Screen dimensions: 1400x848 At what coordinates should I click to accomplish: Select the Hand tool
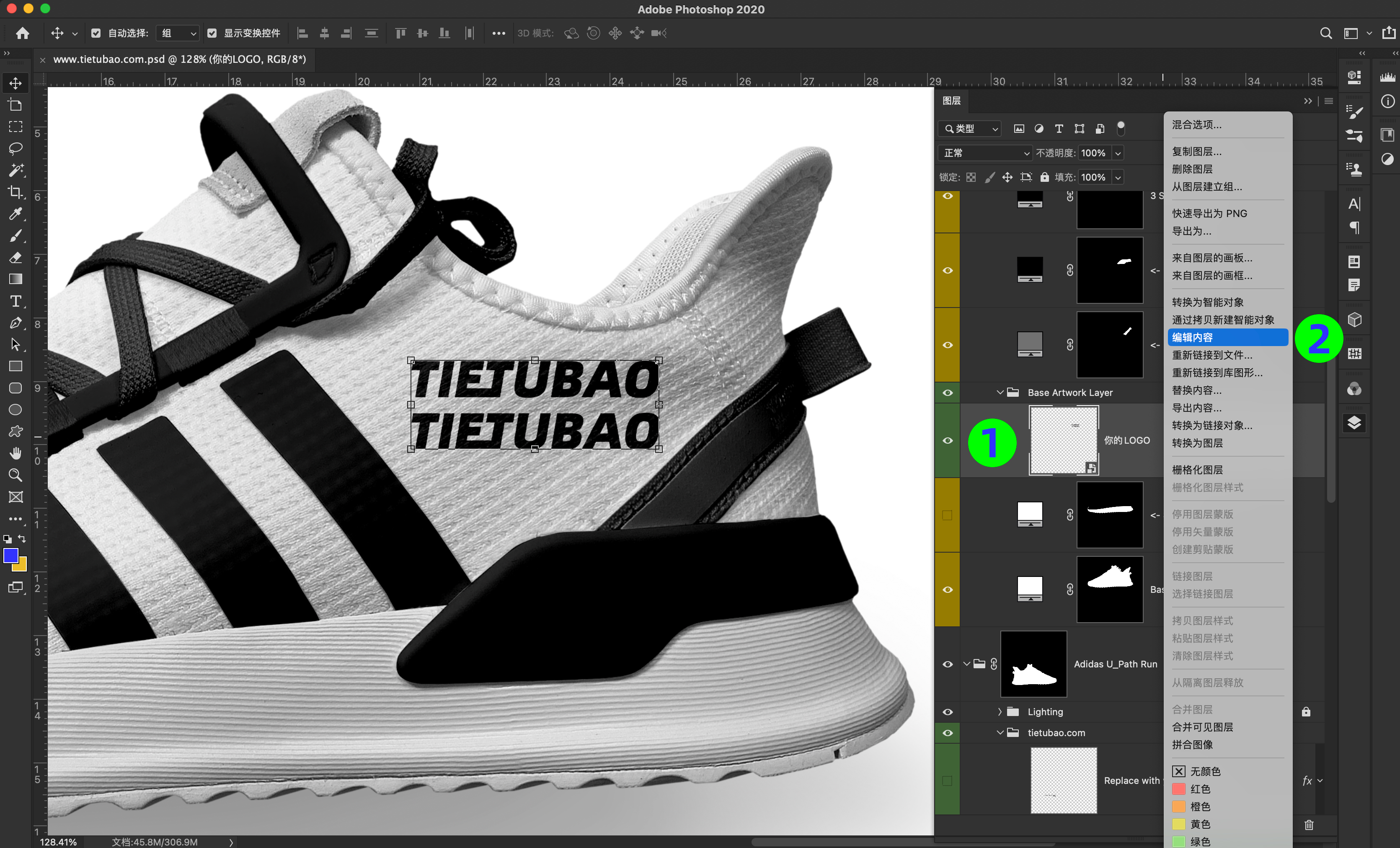coord(15,453)
